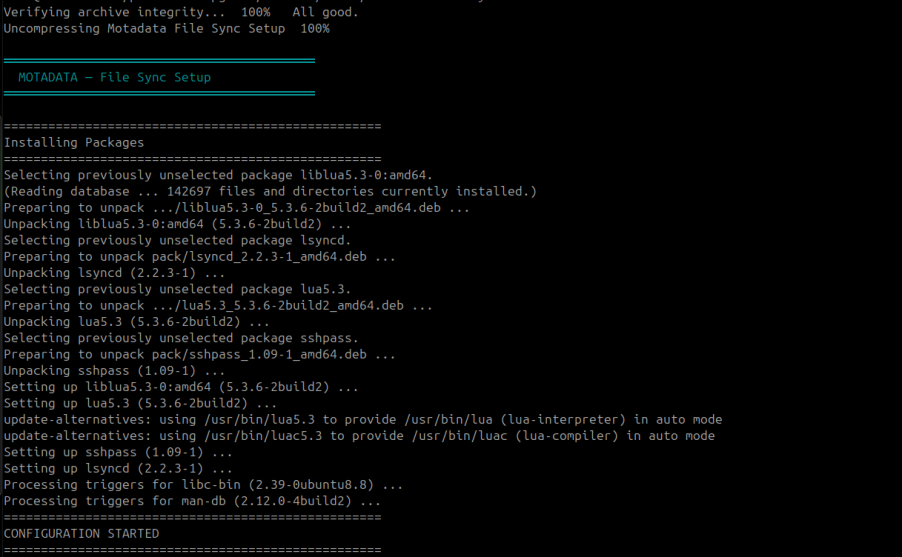The height and width of the screenshot is (557, 902).
Task: Click 'Setting up liblua5.3-0:amd64' line
Action: pyautogui.click(x=181, y=387)
